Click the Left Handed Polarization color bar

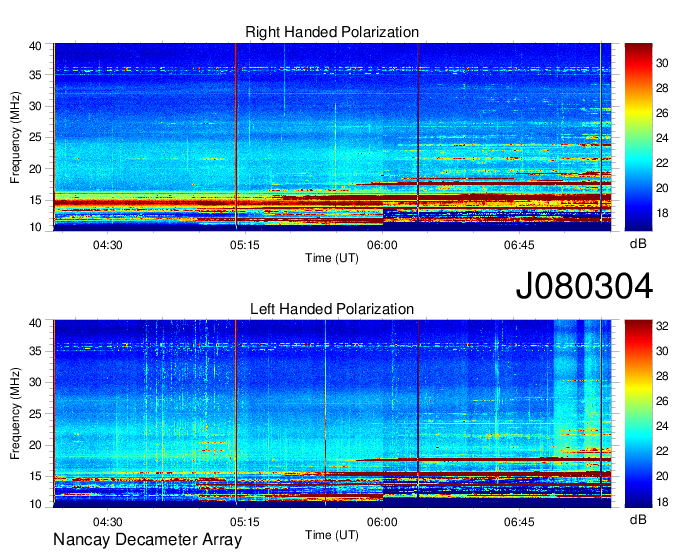tap(638, 414)
